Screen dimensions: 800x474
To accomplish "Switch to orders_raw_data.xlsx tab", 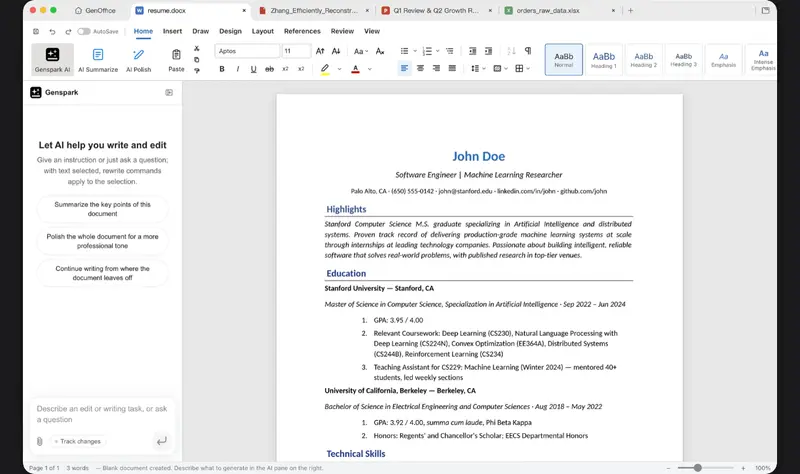I will 559,10.
